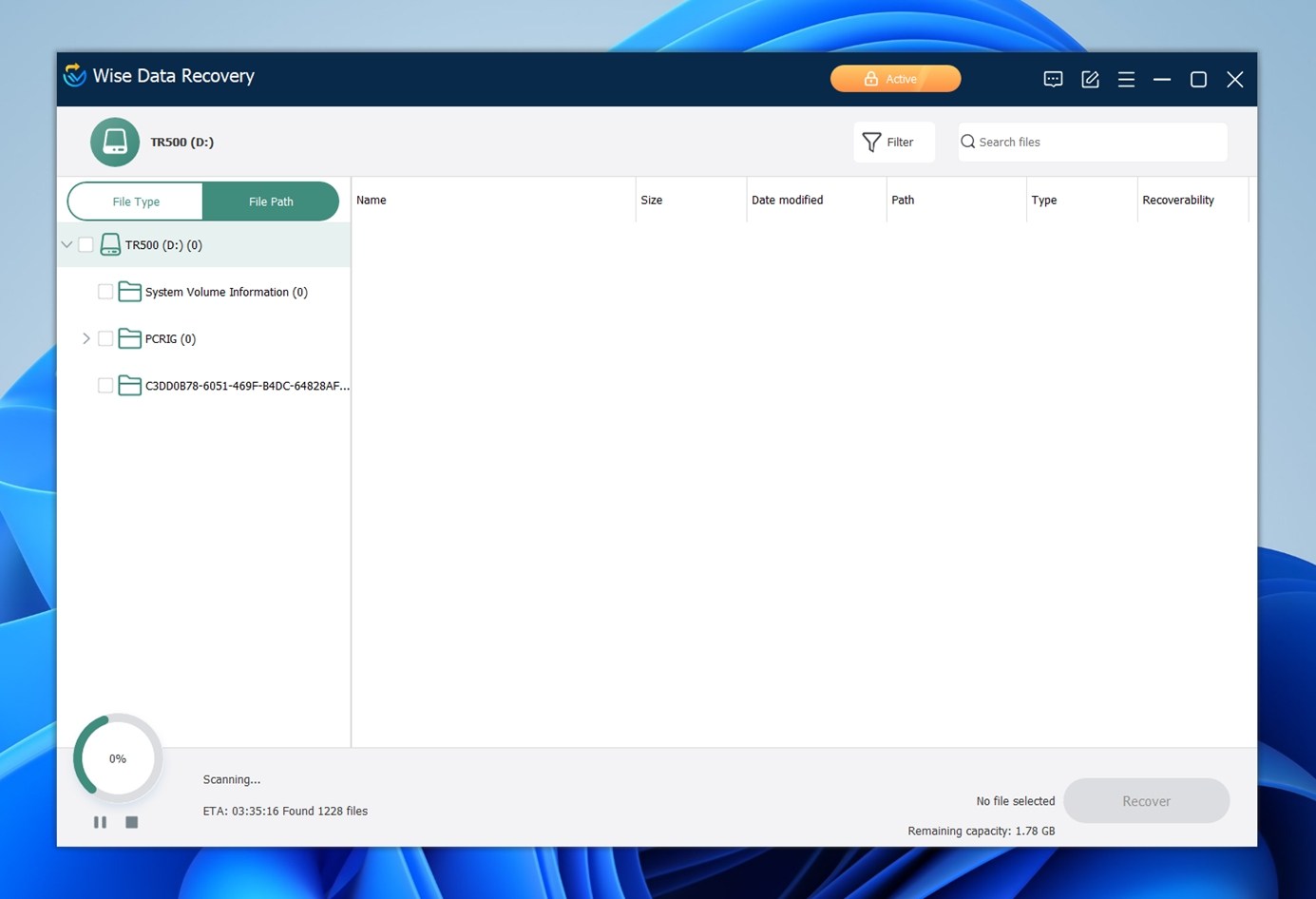
Task: Pause the scan with the pause icon
Action: (x=100, y=822)
